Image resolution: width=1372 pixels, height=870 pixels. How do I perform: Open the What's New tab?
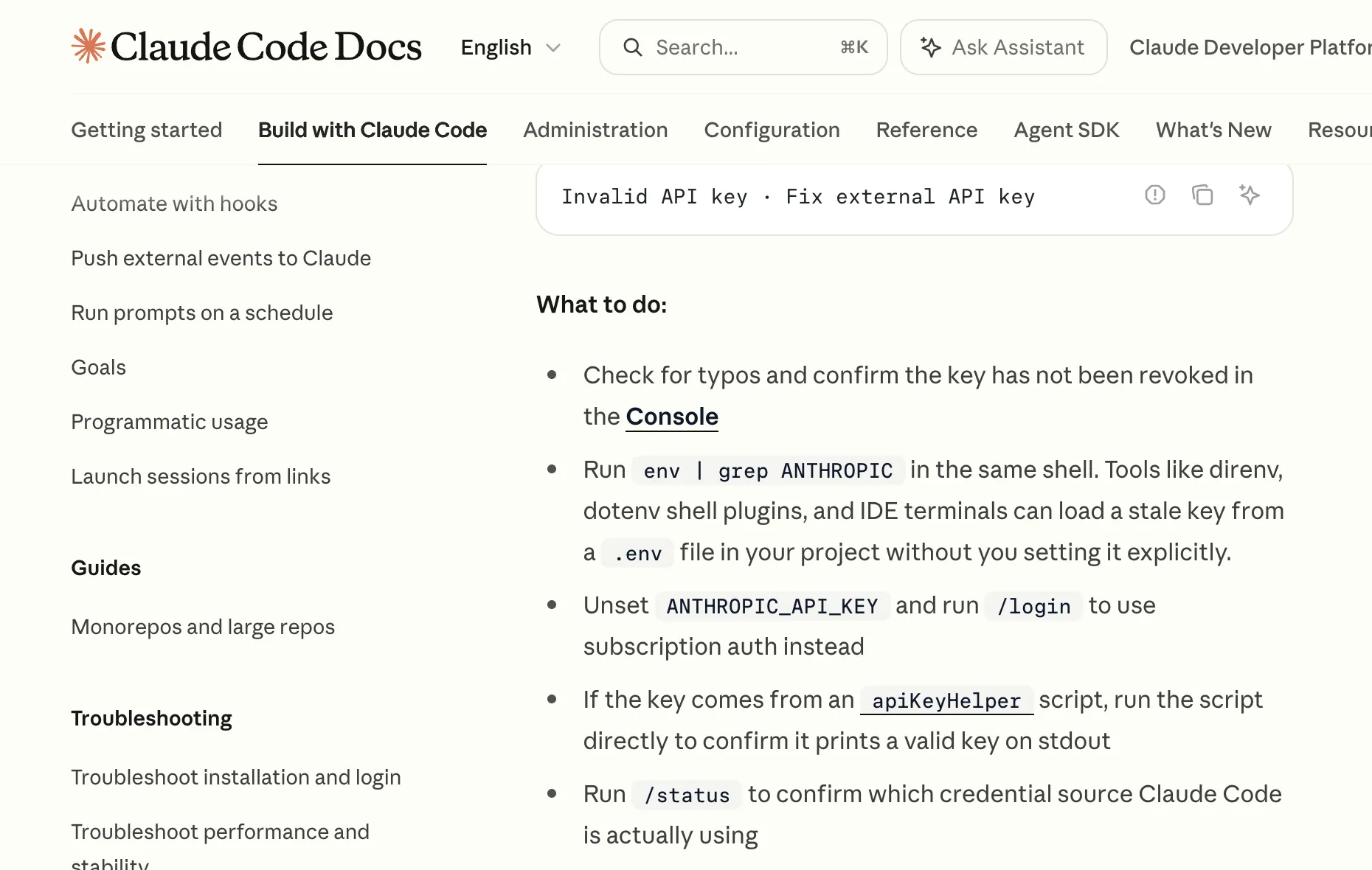coord(1213,130)
